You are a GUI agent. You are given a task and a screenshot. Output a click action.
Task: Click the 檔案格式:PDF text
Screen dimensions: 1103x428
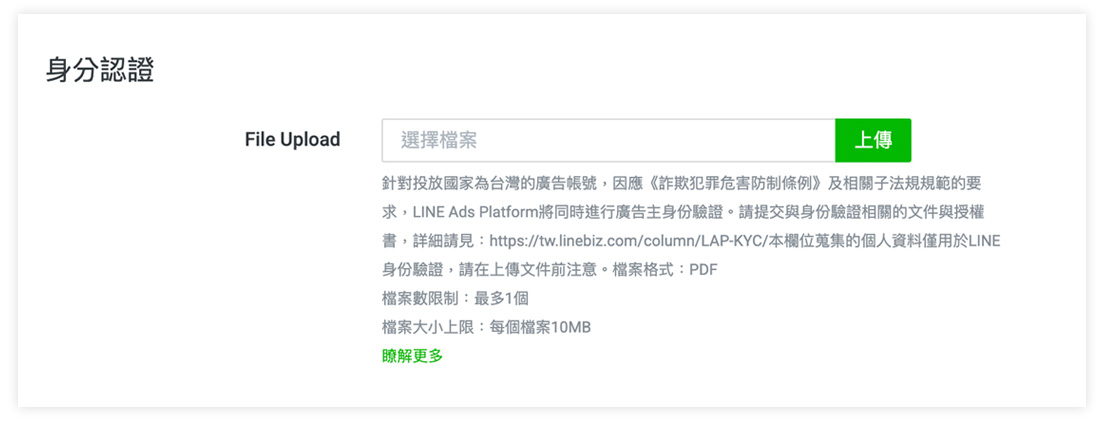pos(665,270)
